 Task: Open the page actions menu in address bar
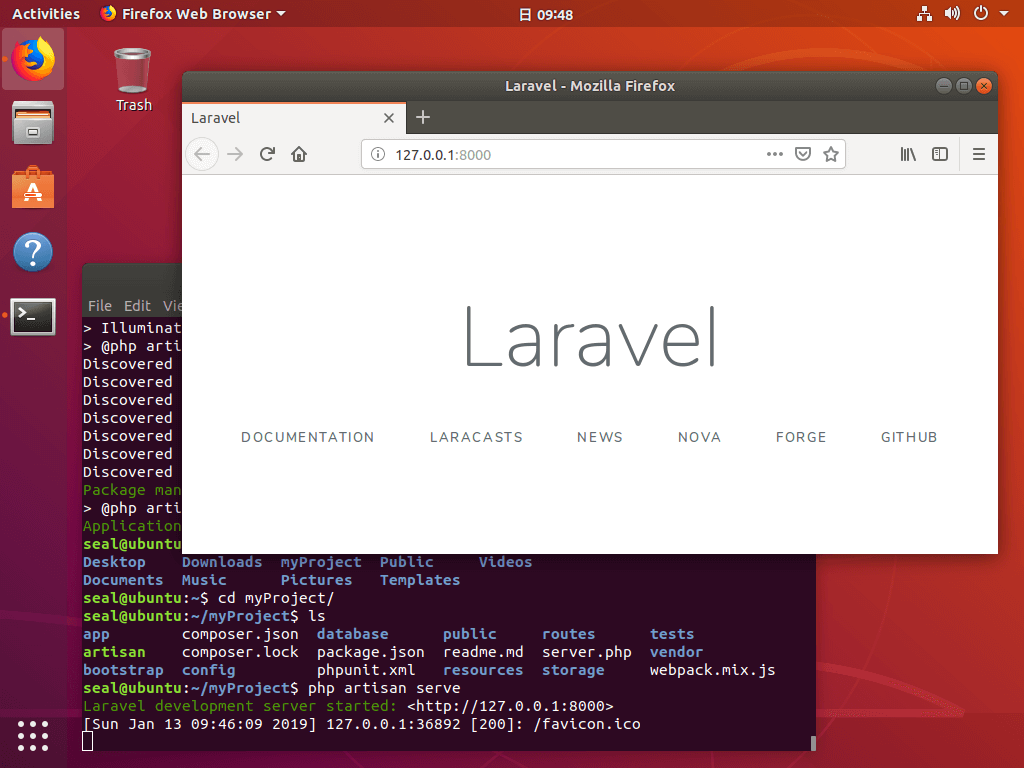[774, 154]
